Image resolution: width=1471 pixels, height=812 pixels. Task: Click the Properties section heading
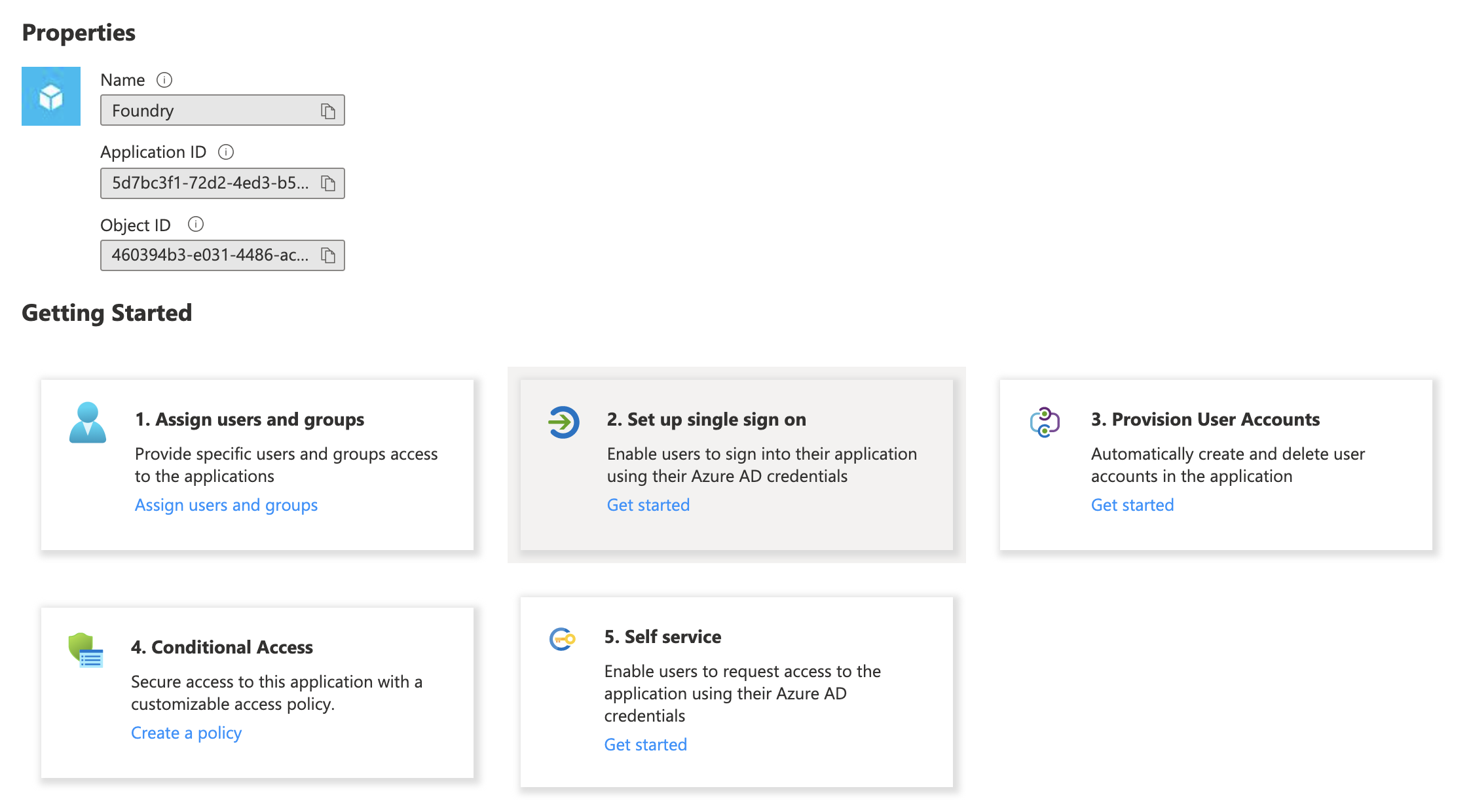79,32
